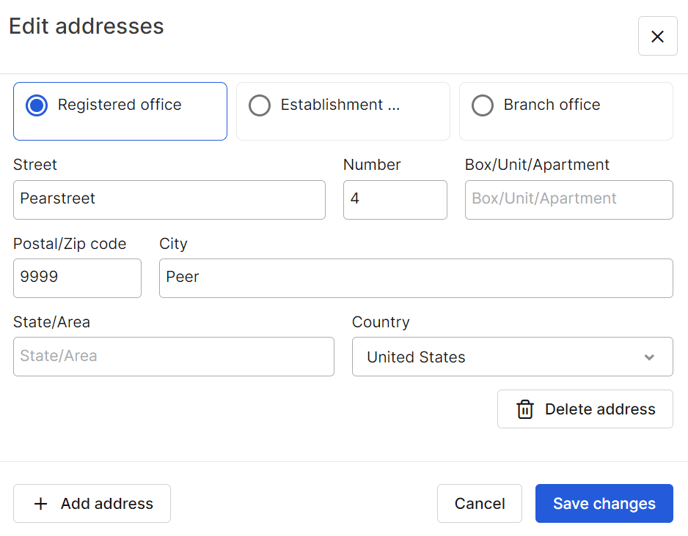Focus the empty State/Area field

click(174, 357)
